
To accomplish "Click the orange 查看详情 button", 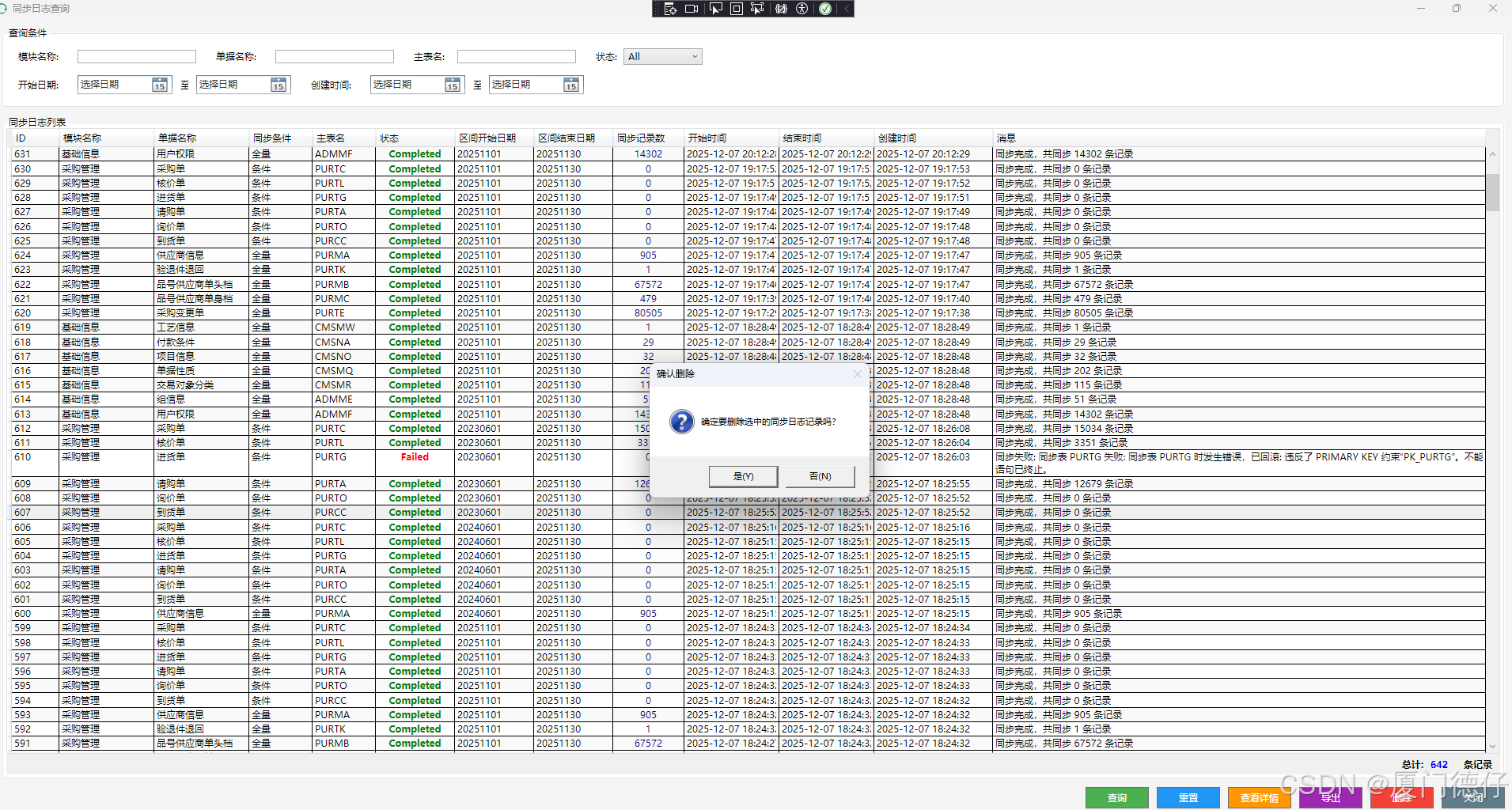I will [1260, 798].
